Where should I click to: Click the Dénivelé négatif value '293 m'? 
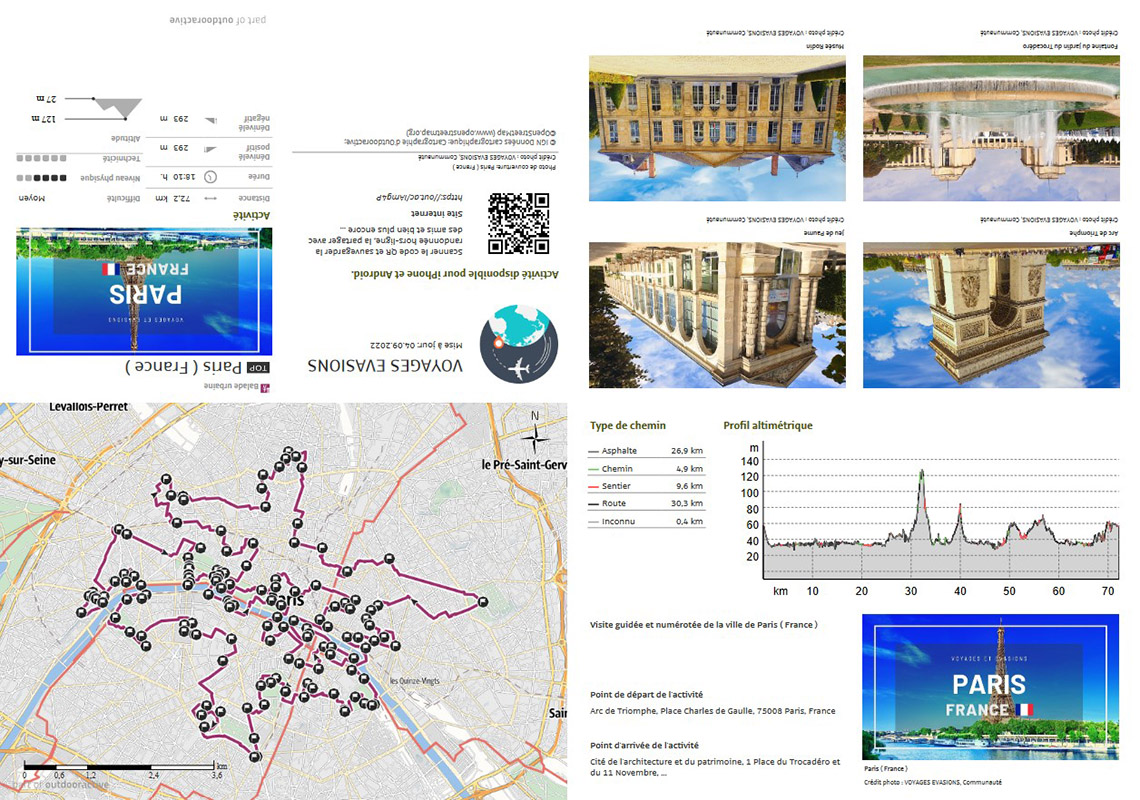tap(174, 119)
